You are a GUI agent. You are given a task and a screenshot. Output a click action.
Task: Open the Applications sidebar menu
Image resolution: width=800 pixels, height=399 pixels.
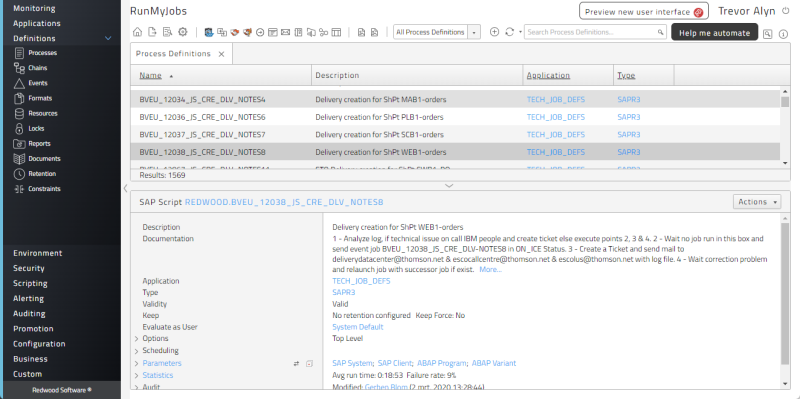tap(37, 23)
